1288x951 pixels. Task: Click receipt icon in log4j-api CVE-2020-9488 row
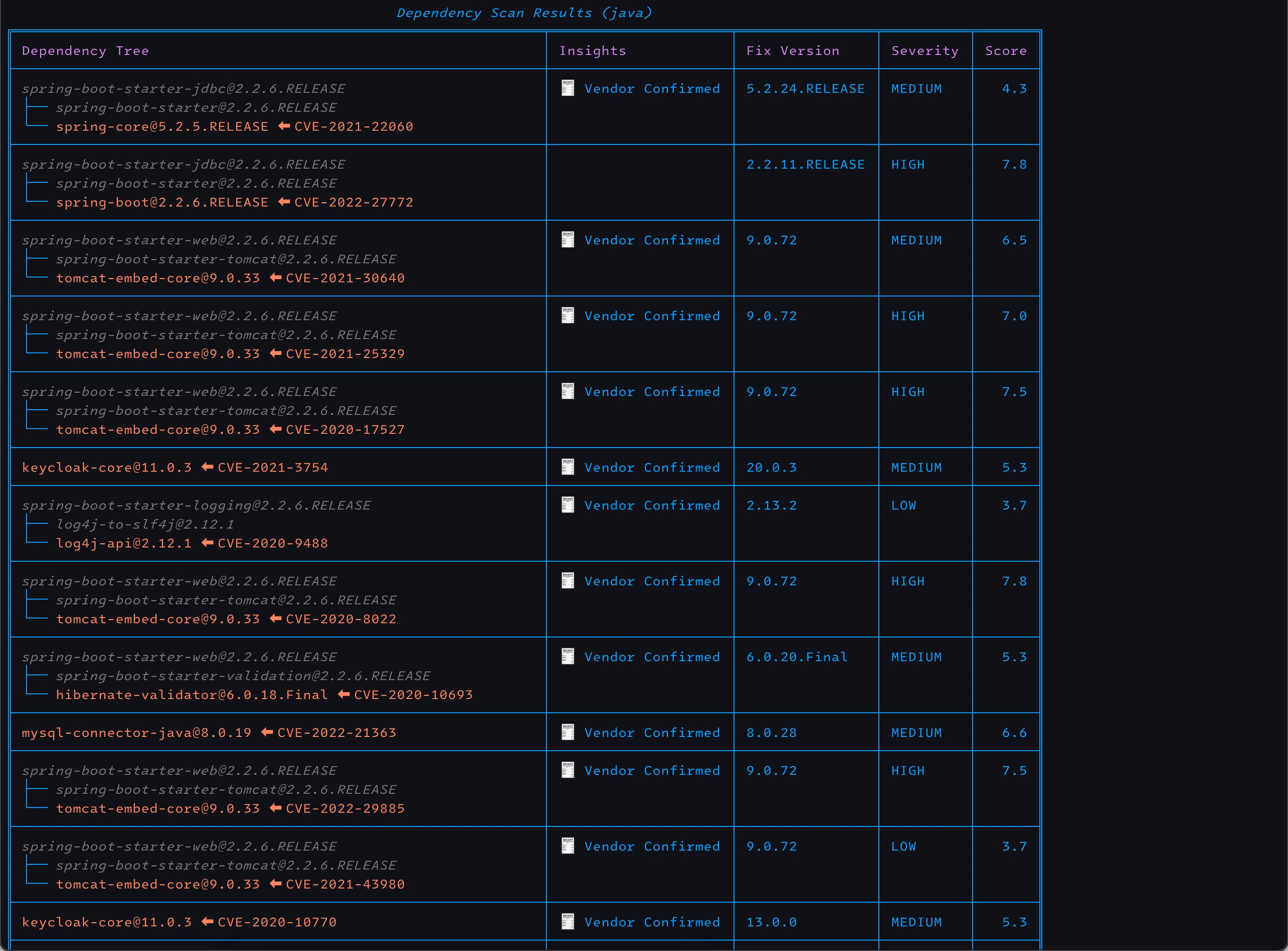[567, 505]
